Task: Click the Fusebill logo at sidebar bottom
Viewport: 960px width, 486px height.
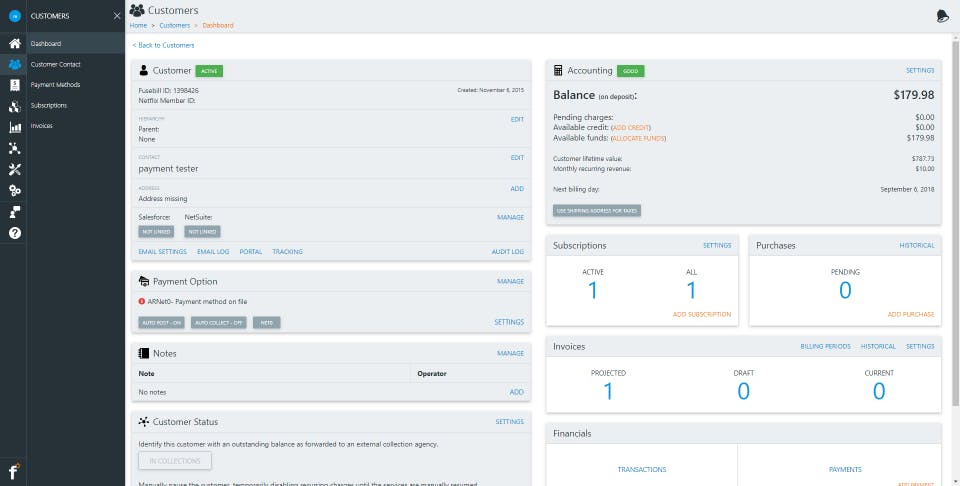Action: tap(14, 471)
